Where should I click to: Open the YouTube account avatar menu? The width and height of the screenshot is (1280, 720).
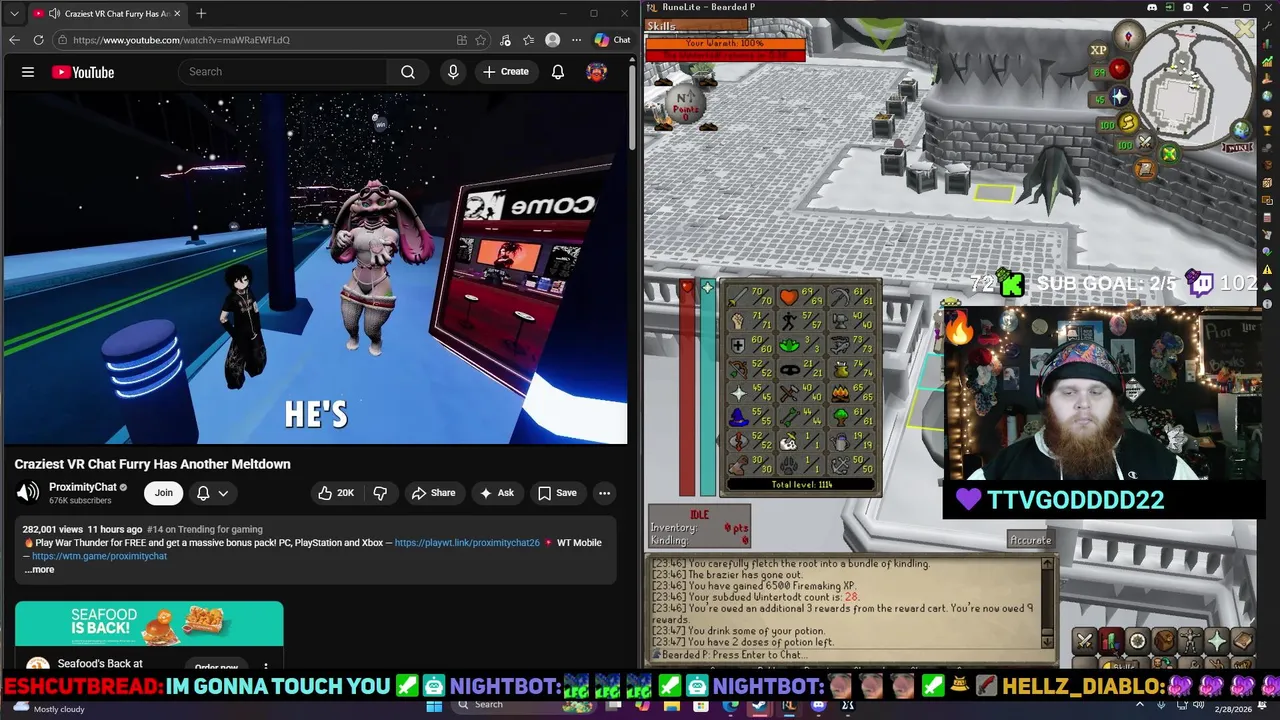pyautogui.click(x=597, y=72)
